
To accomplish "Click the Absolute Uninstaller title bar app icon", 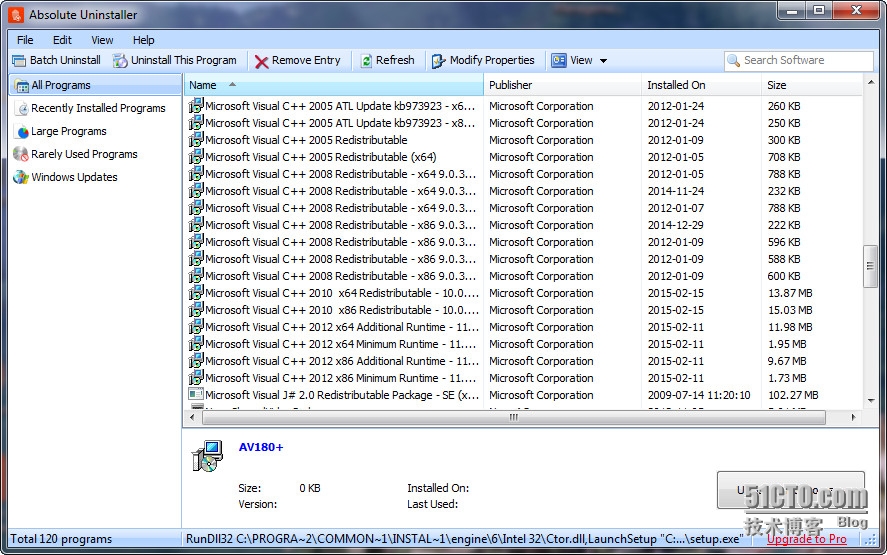I will (16, 15).
